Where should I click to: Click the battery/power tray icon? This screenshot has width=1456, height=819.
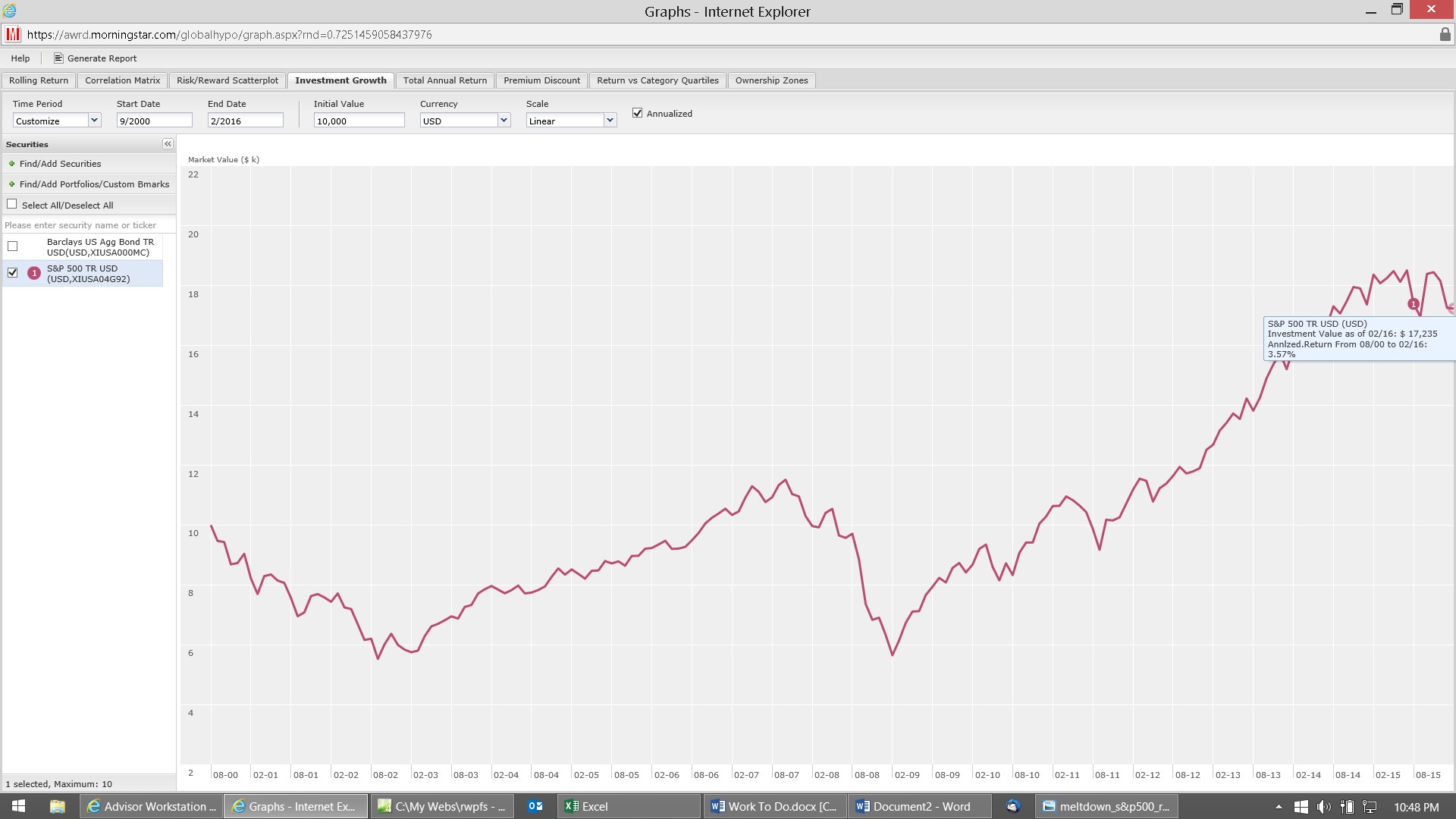point(1347,807)
